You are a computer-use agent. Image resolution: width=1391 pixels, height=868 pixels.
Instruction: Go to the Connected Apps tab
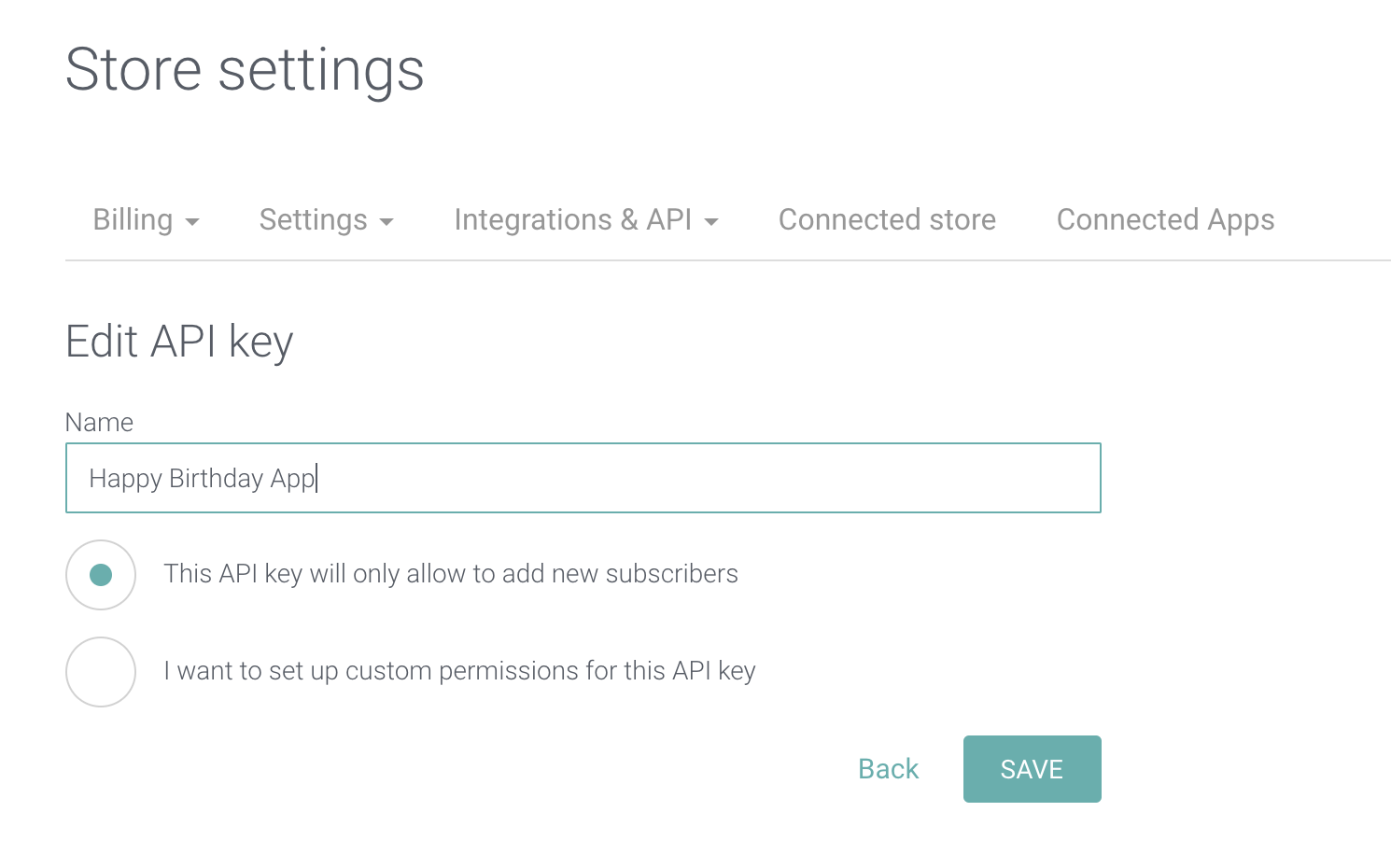pyautogui.click(x=1165, y=219)
